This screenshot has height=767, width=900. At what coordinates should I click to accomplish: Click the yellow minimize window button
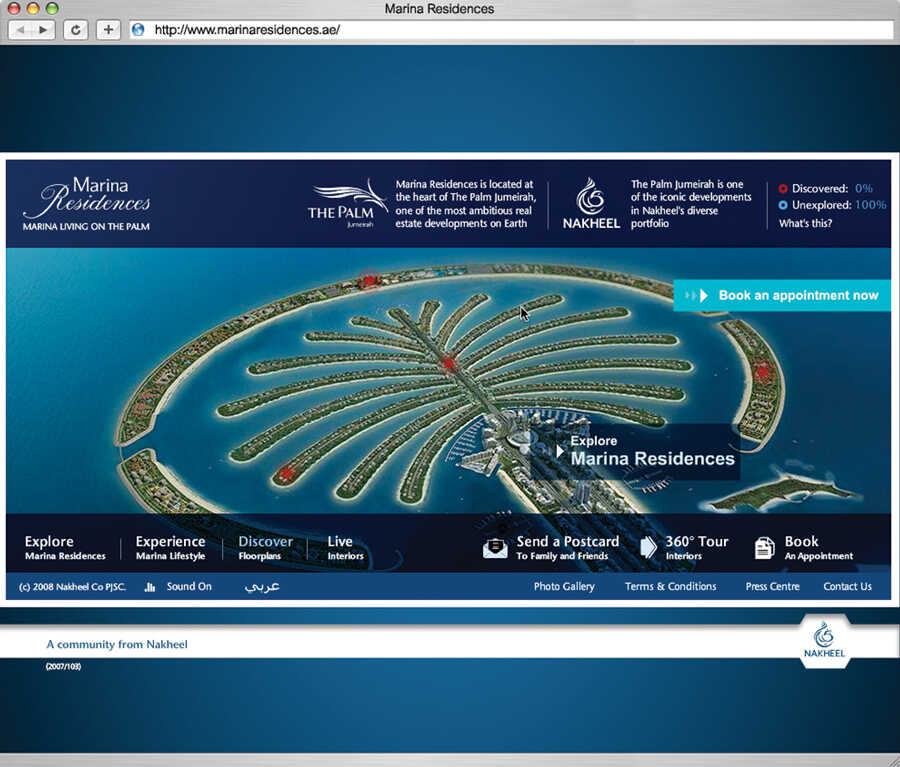pyautogui.click(x=33, y=8)
